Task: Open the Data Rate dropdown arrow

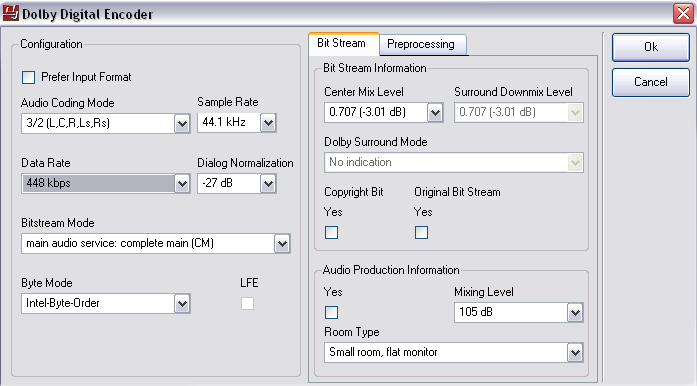Action: coord(182,184)
